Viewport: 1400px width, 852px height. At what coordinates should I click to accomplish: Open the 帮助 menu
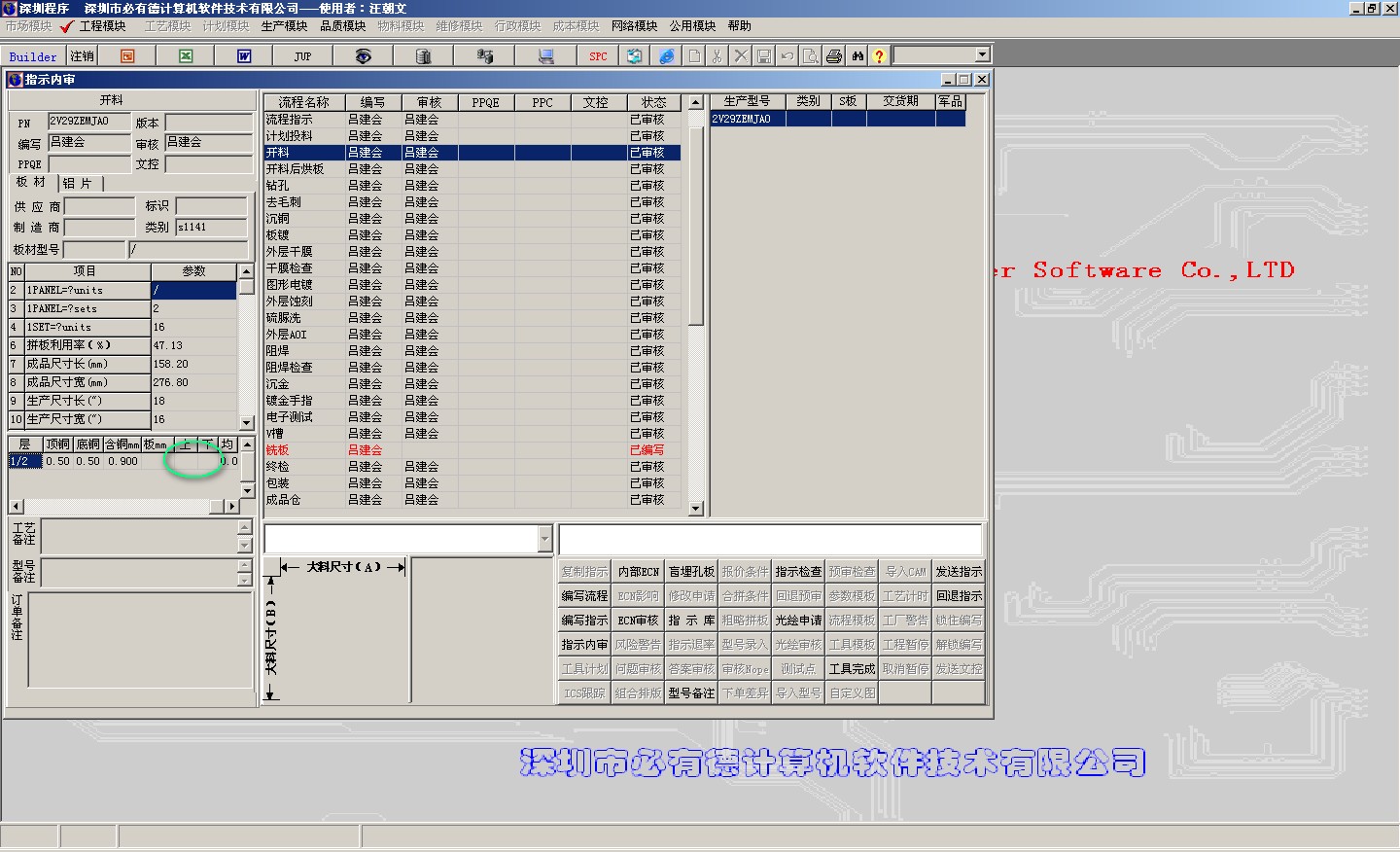[x=740, y=26]
